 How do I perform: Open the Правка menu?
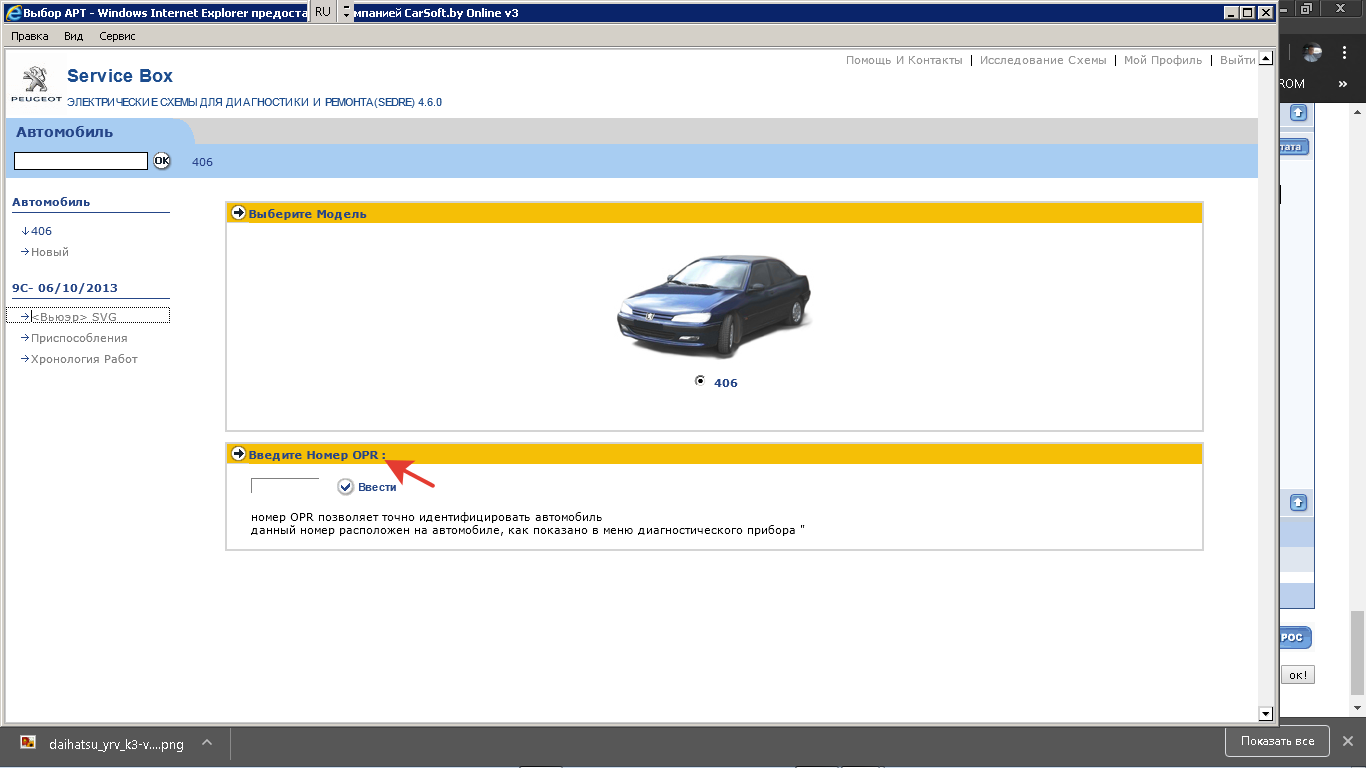click(x=30, y=36)
